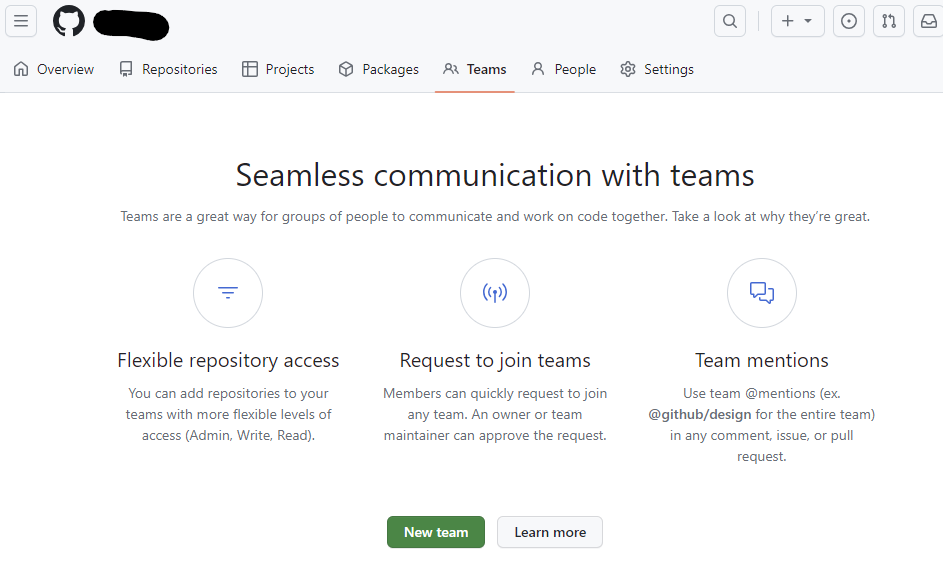Screen dimensions: 943x564
Task: Open the organization Settings tab
Action: click(657, 69)
